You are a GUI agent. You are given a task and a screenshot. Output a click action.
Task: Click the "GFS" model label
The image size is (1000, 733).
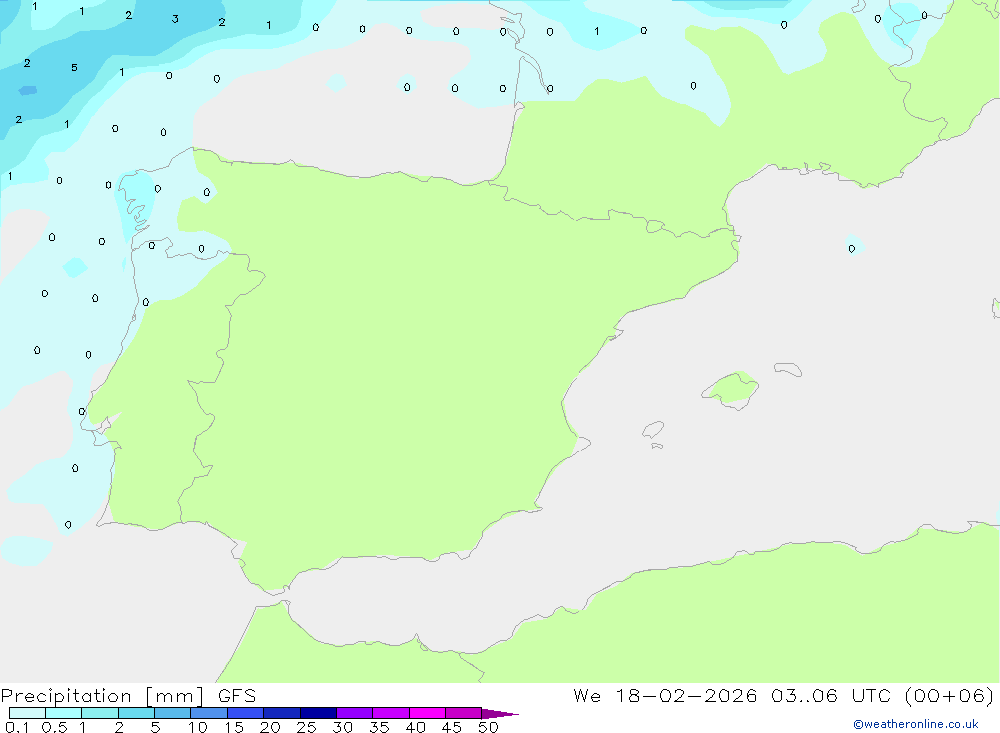237,696
